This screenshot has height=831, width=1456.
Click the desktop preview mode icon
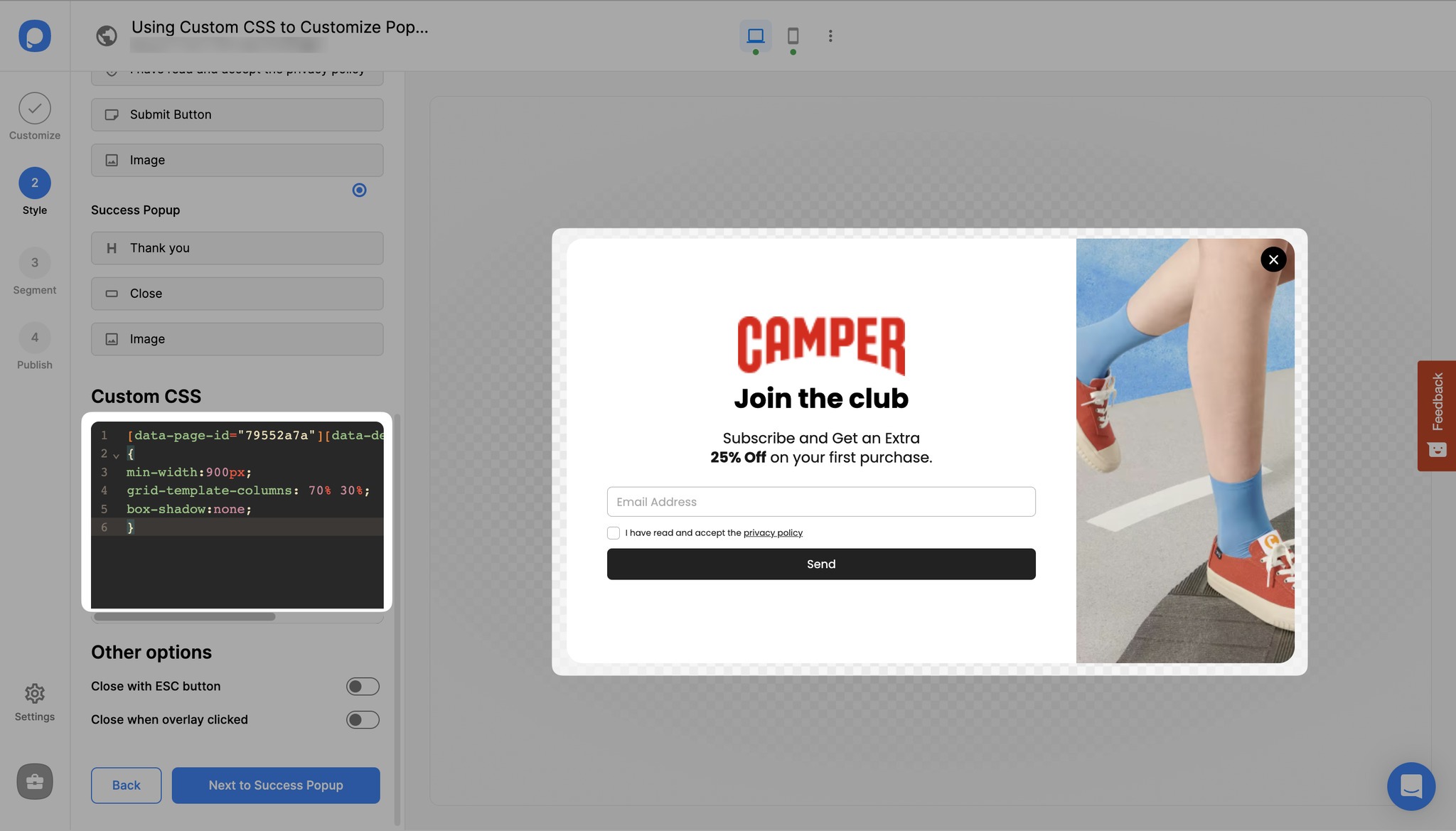tap(756, 35)
